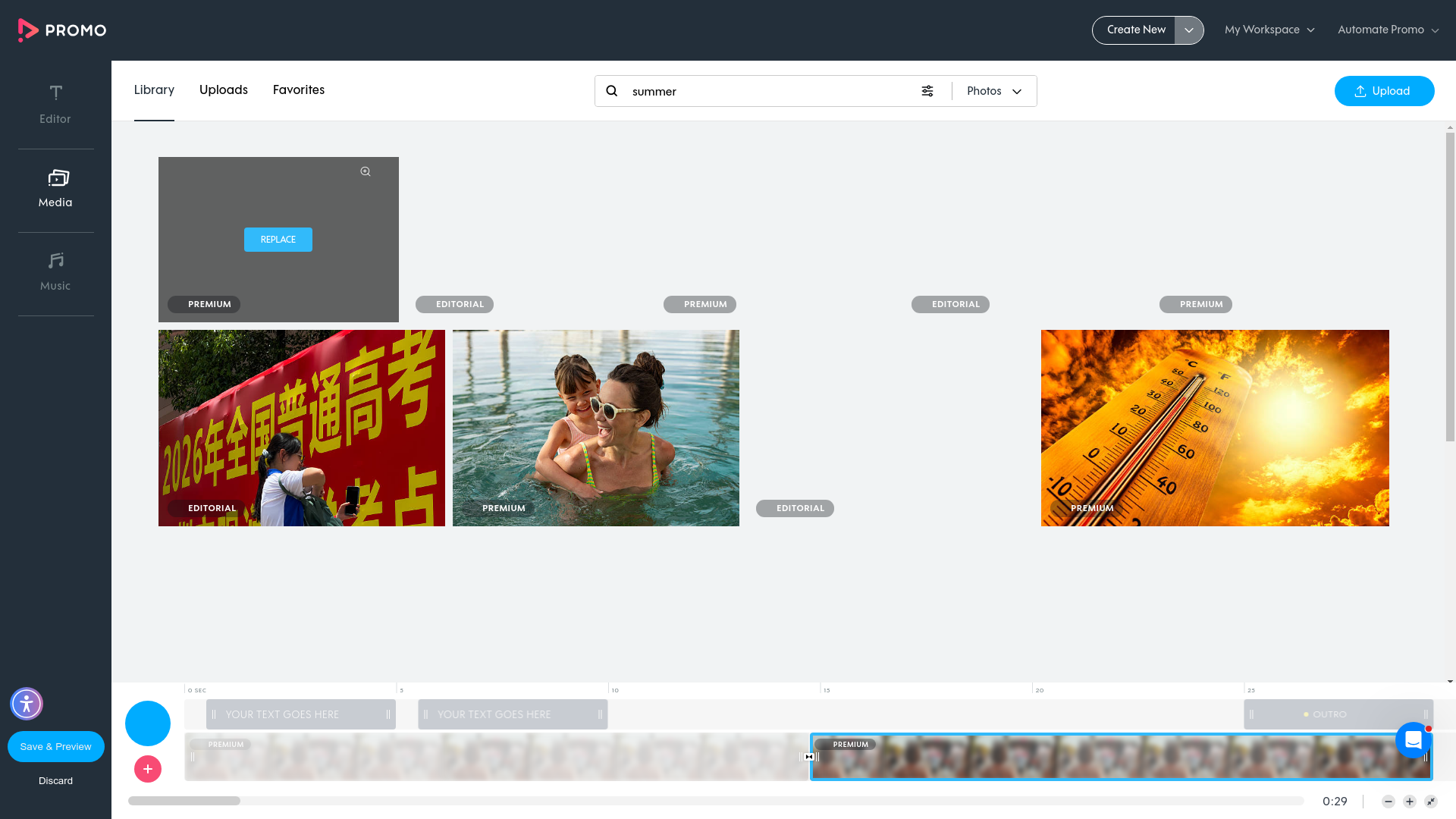Click the zoom magnifier on the REPLACE thumbnail

(366, 171)
